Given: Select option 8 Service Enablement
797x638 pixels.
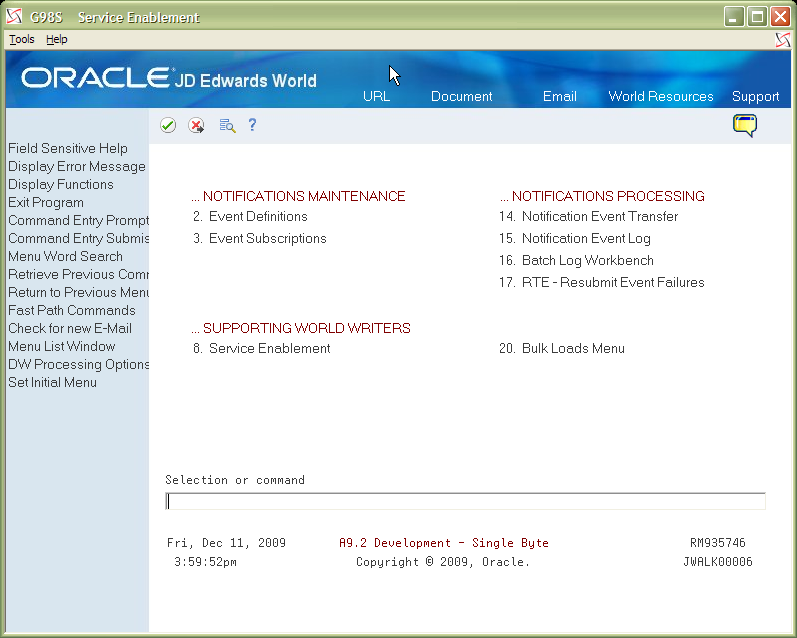Looking at the screenshot, I should click(x=261, y=348).
